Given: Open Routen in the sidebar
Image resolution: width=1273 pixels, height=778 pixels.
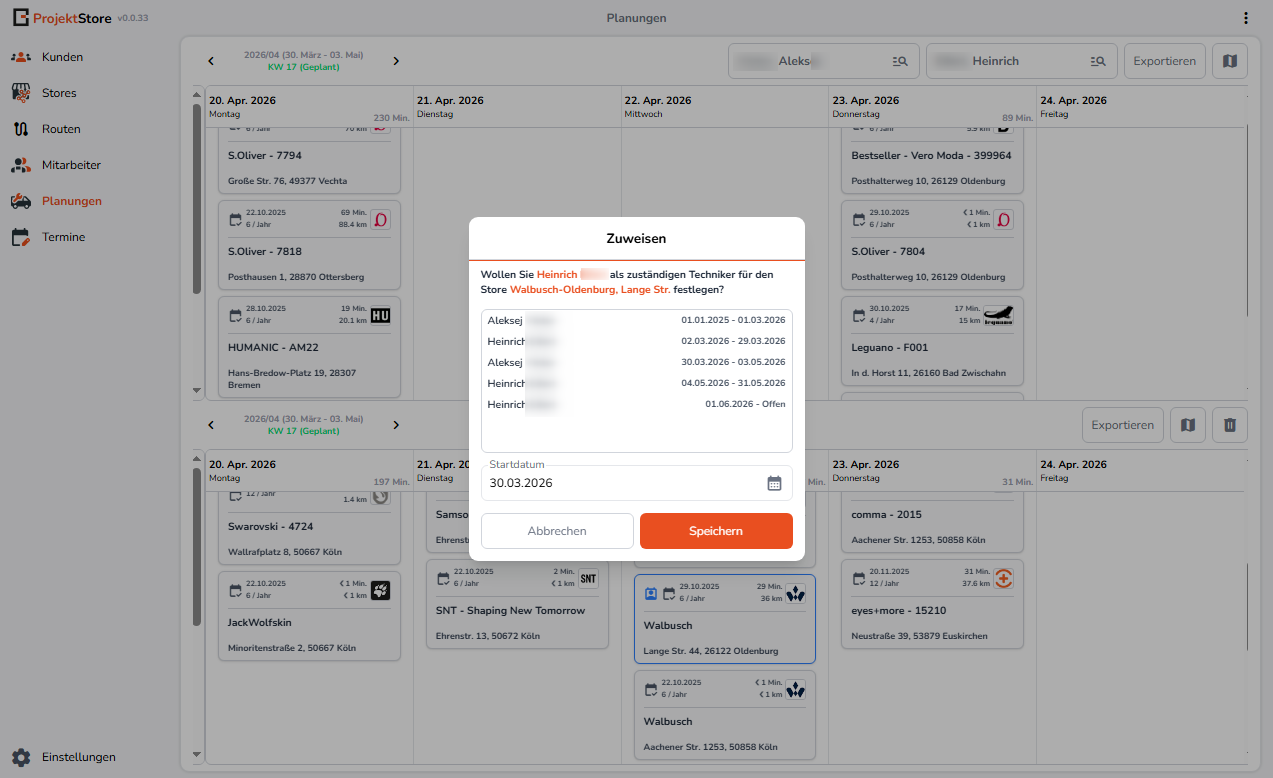Looking at the screenshot, I should pyautogui.click(x=61, y=129).
